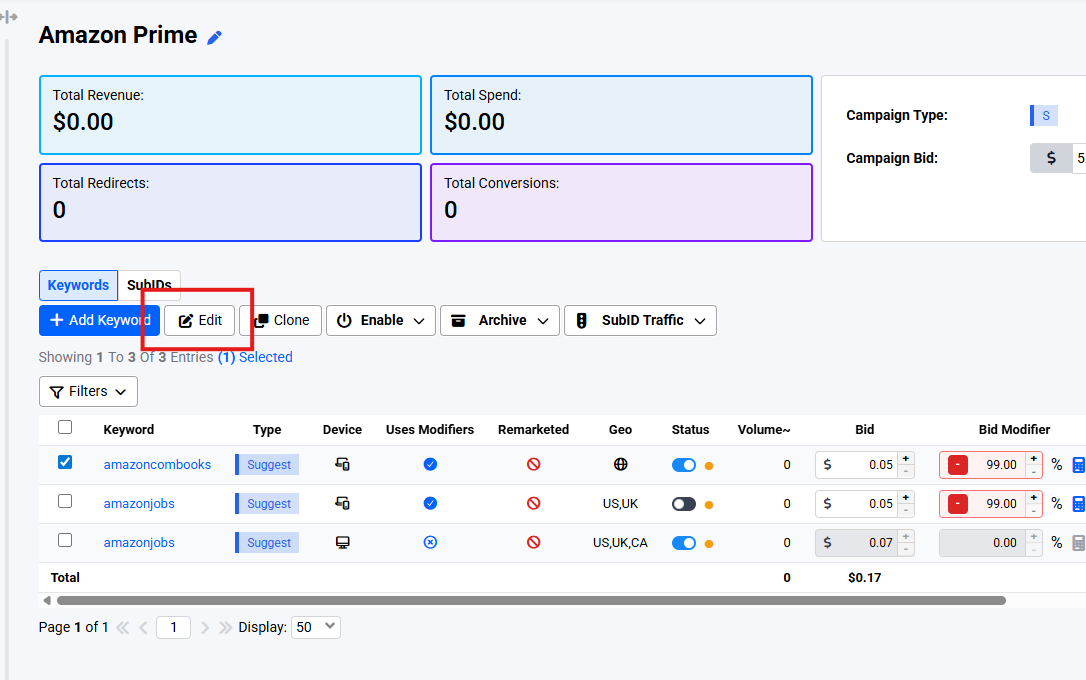
Task: Click the Uses Modifiers X icon in third row
Action: tap(430, 543)
